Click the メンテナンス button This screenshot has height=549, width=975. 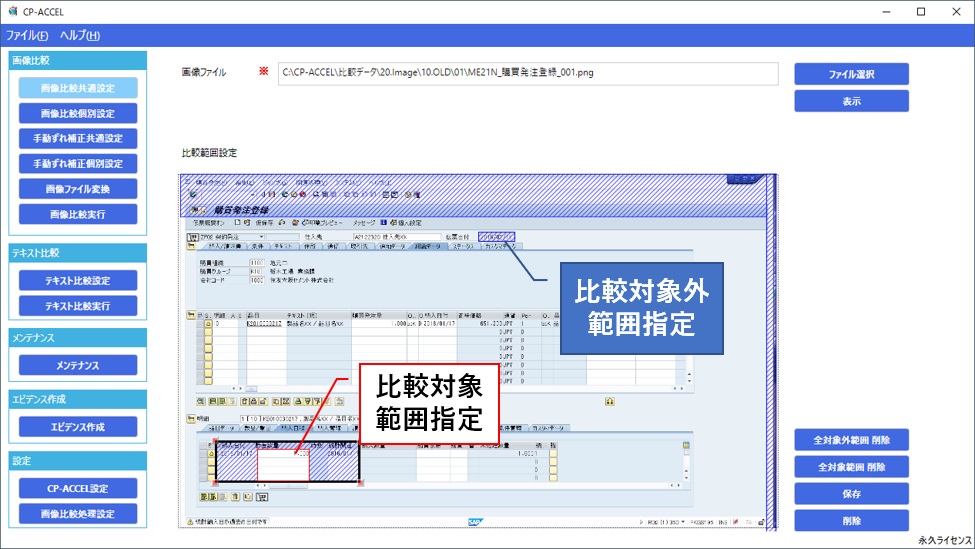point(78,365)
